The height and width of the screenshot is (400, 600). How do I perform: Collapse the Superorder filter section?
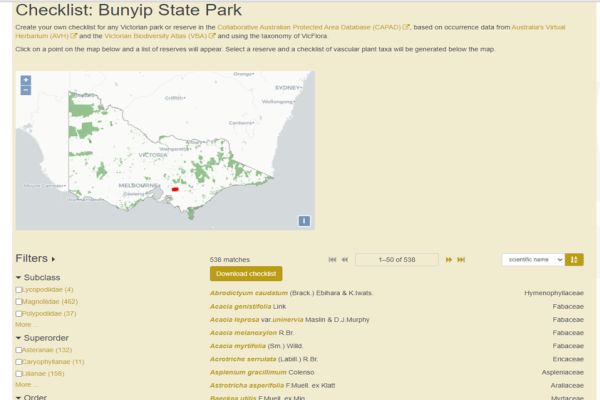(x=18, y=338)
